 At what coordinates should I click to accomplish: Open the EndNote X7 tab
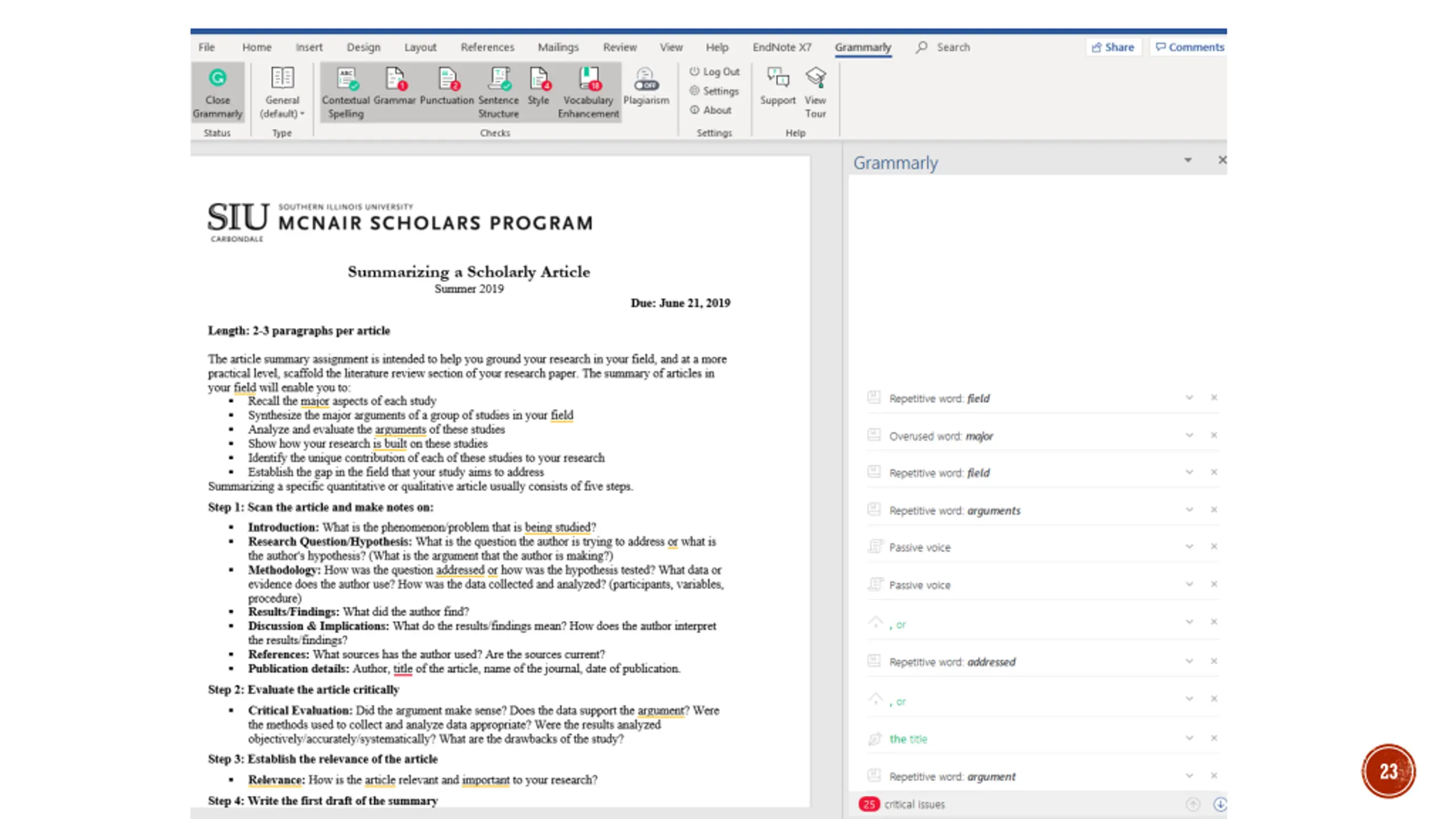tap(782, 47)
